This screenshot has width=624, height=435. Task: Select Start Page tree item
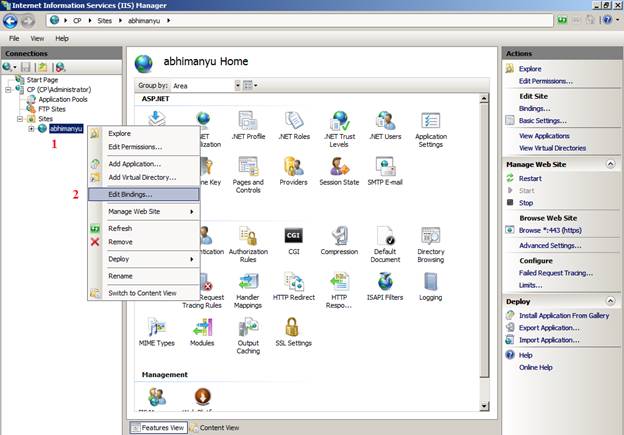pos(42,80)
